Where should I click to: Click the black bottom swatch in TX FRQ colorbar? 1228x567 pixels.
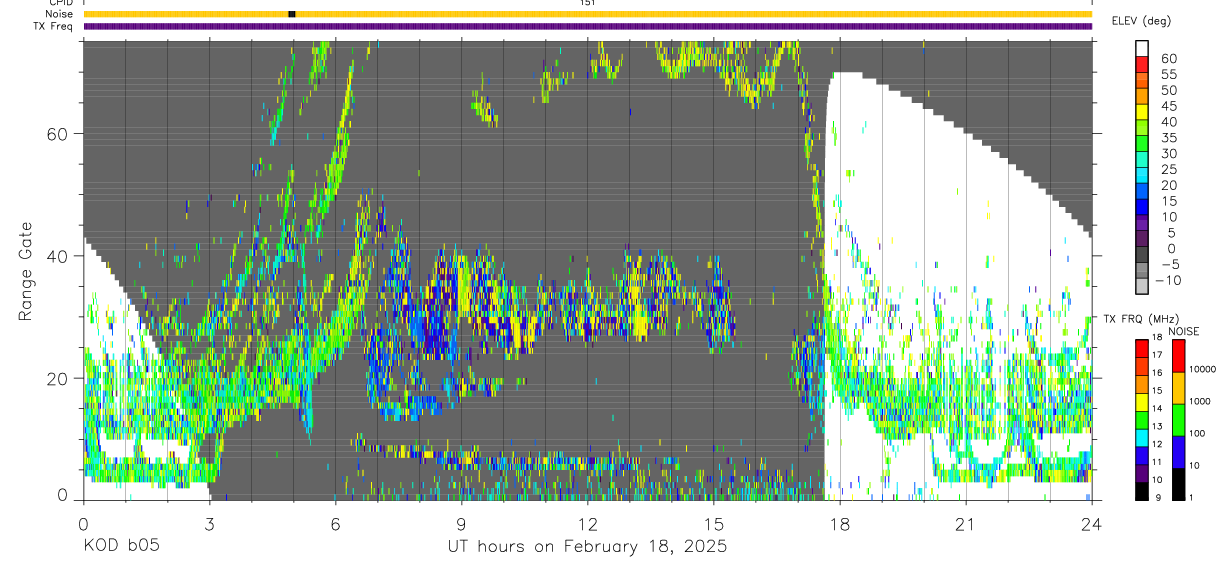point(1142,491)
